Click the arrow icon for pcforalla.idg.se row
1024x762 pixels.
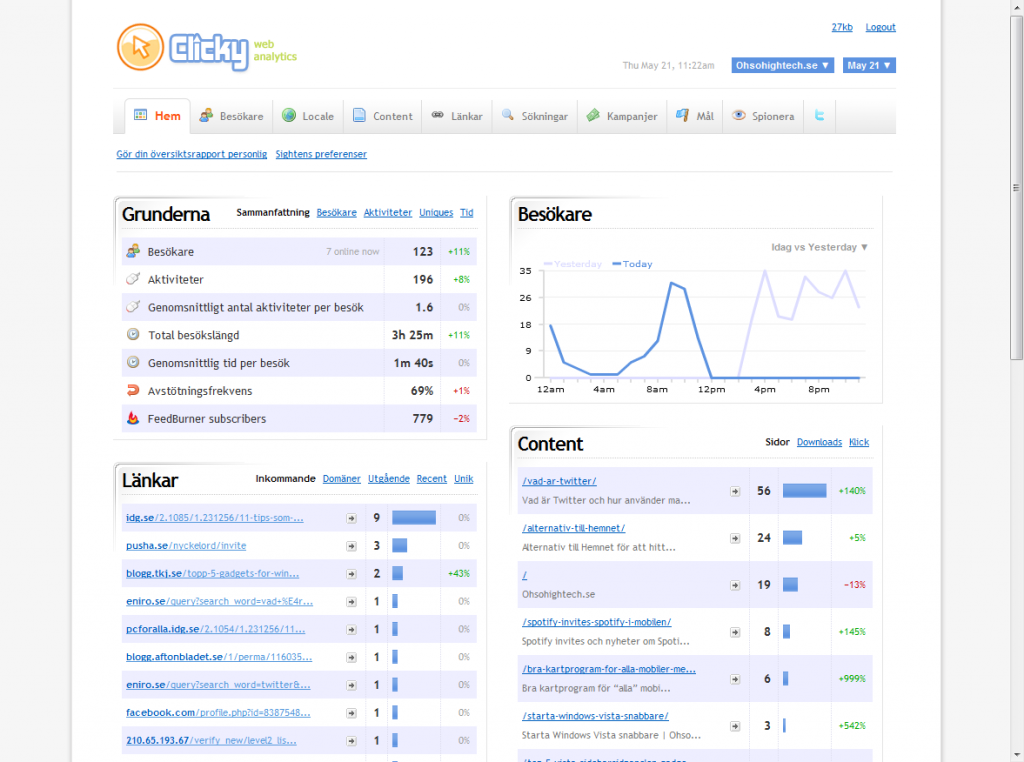pyautogui.click(x=351, y=629)
